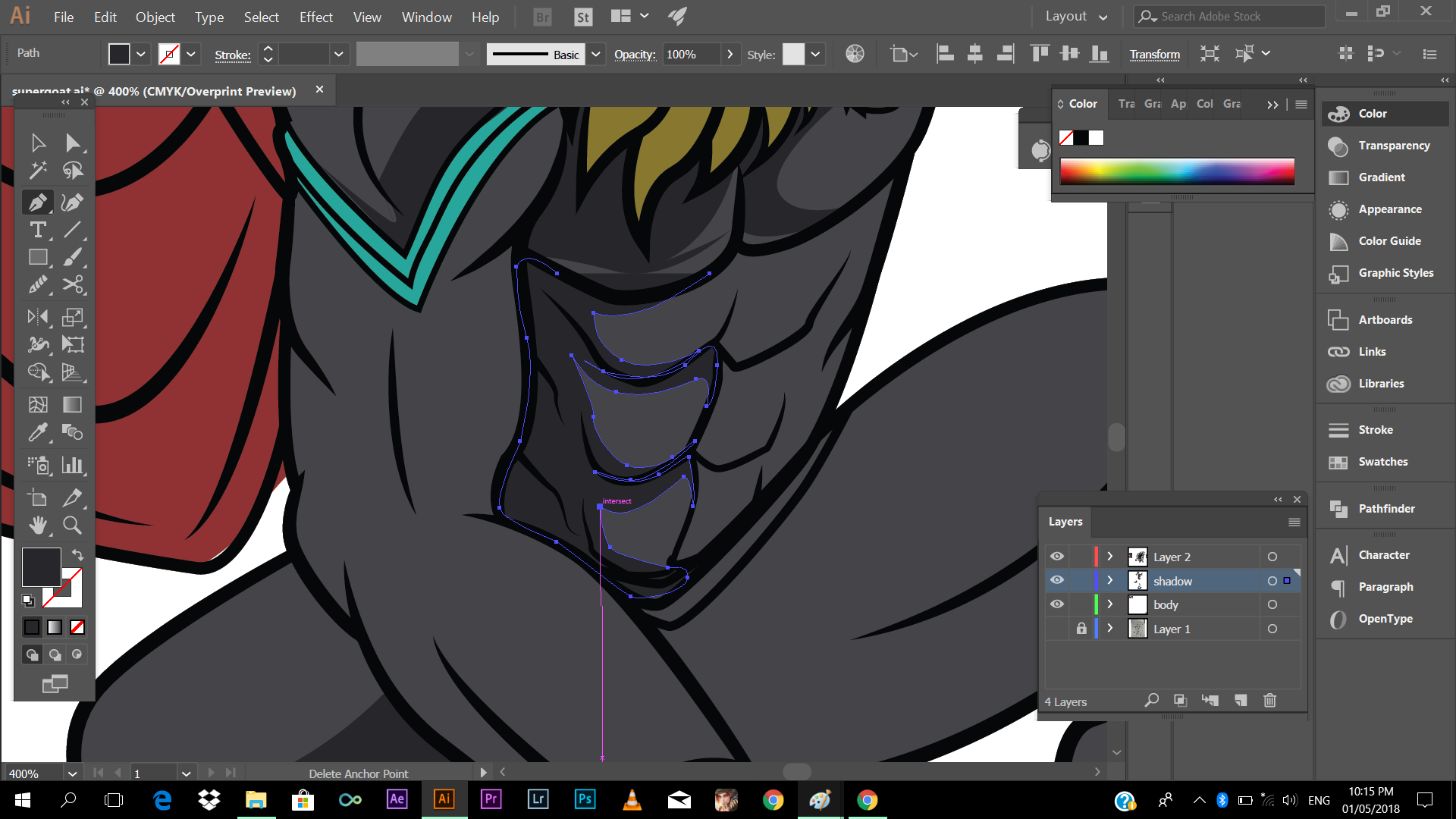Screen dimensions: 1456x819
Task: Select the Hand tool
Action: 37,525
